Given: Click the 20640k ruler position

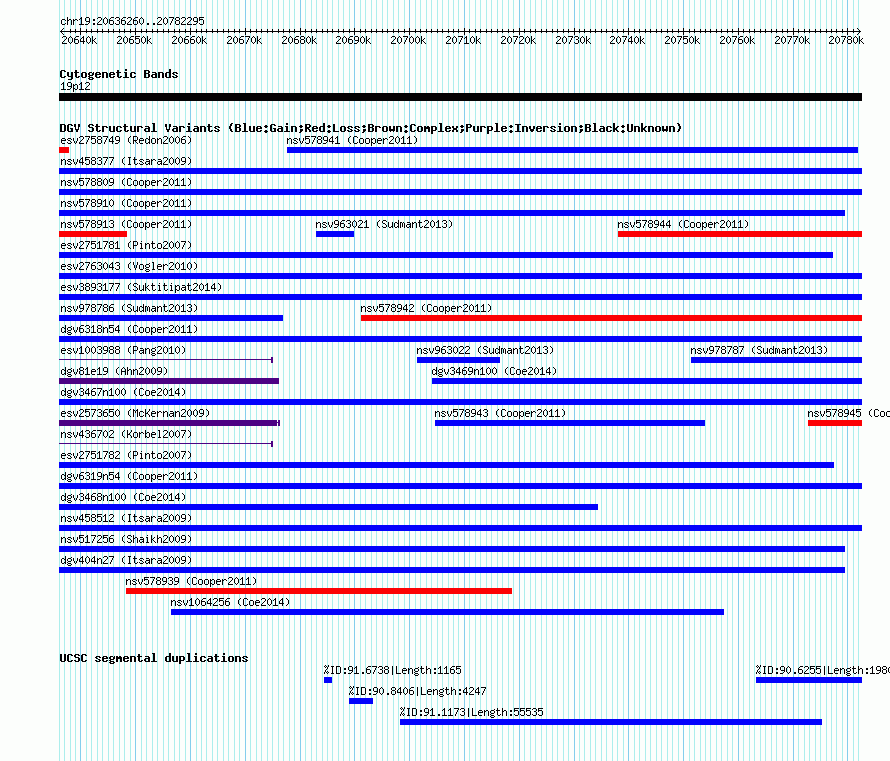Looking at the screenshot, I should (x=79, y=40).
